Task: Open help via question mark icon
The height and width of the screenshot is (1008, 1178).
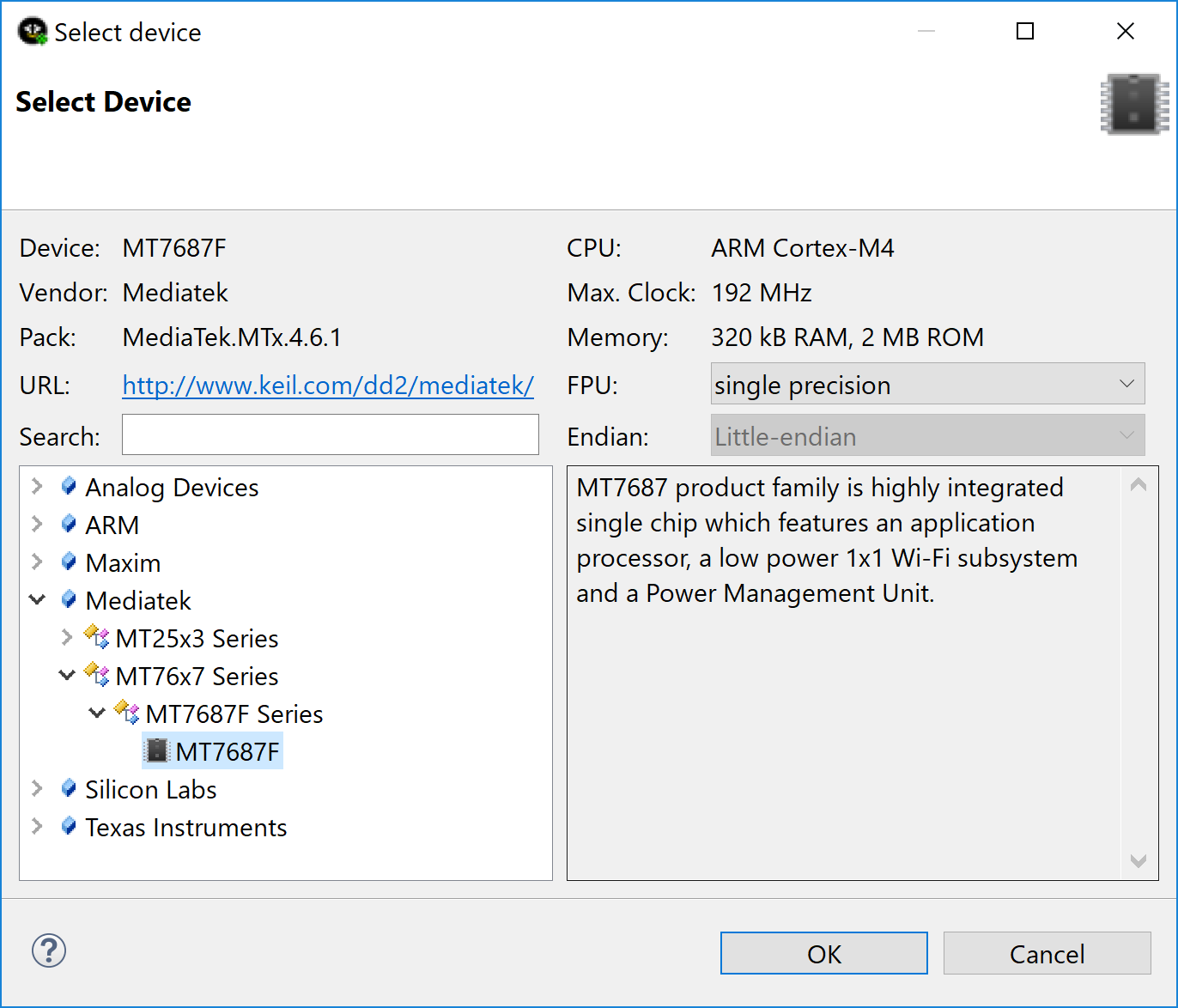Action: pyautogui.click(x=49, y=951)
